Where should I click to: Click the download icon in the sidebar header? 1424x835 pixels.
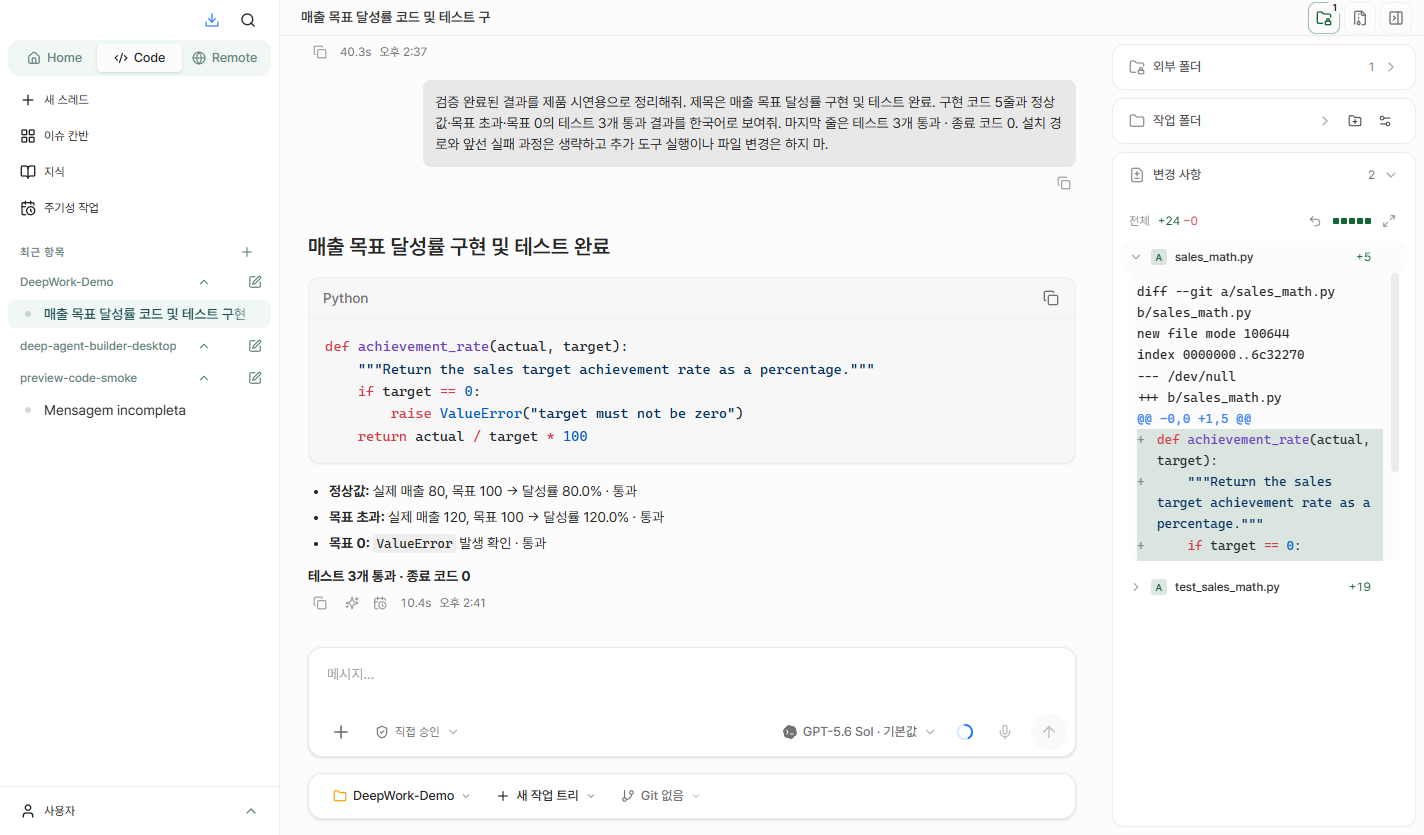pos(212,20)
